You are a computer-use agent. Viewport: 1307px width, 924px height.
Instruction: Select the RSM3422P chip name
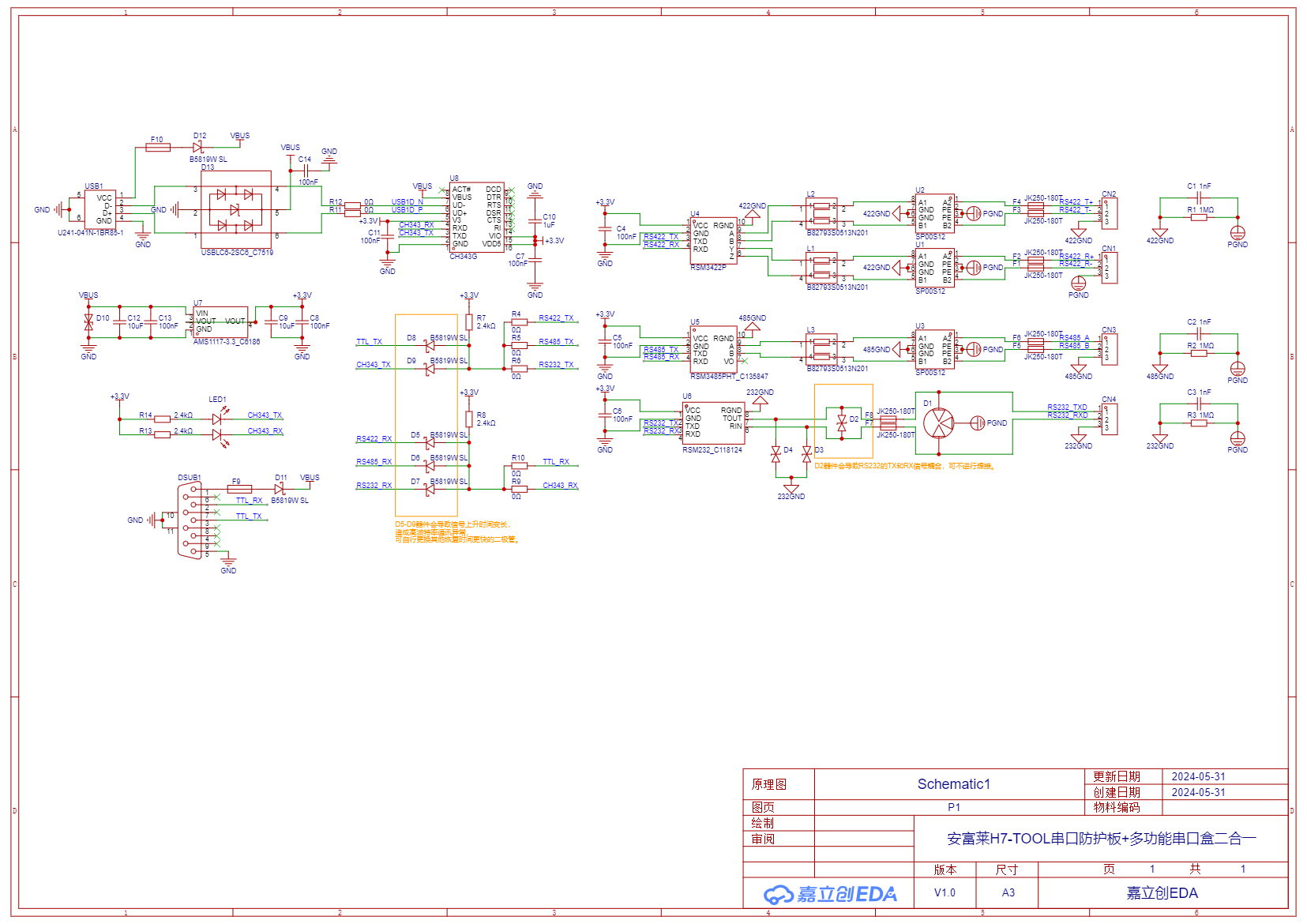tap(708, 268)
